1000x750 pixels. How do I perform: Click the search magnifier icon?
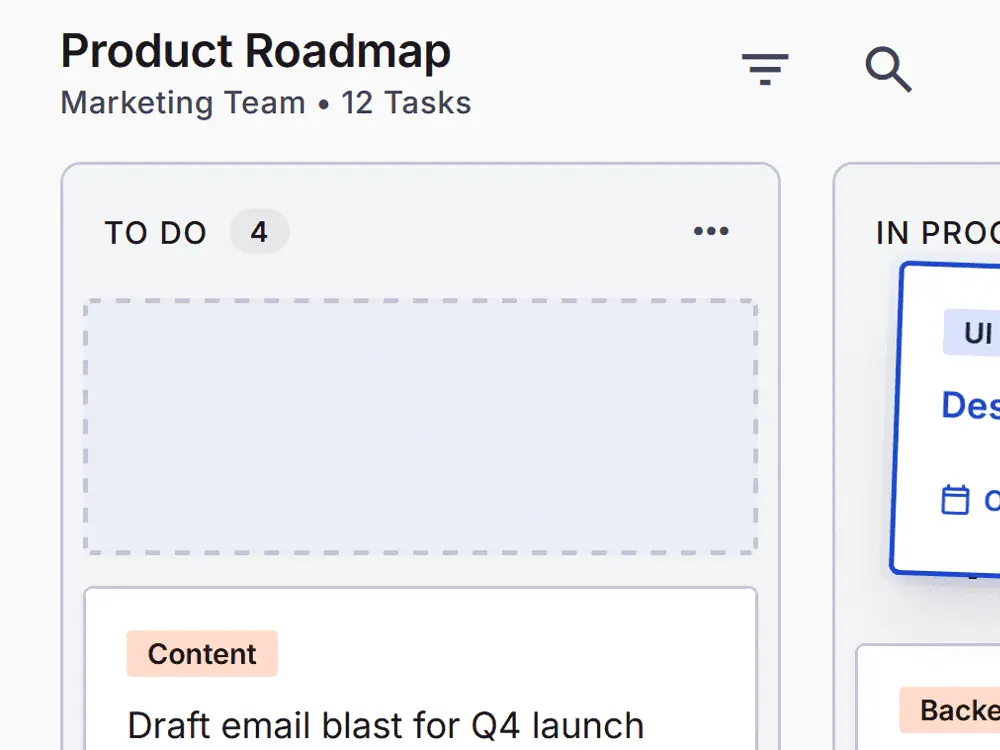pos(888,69)
